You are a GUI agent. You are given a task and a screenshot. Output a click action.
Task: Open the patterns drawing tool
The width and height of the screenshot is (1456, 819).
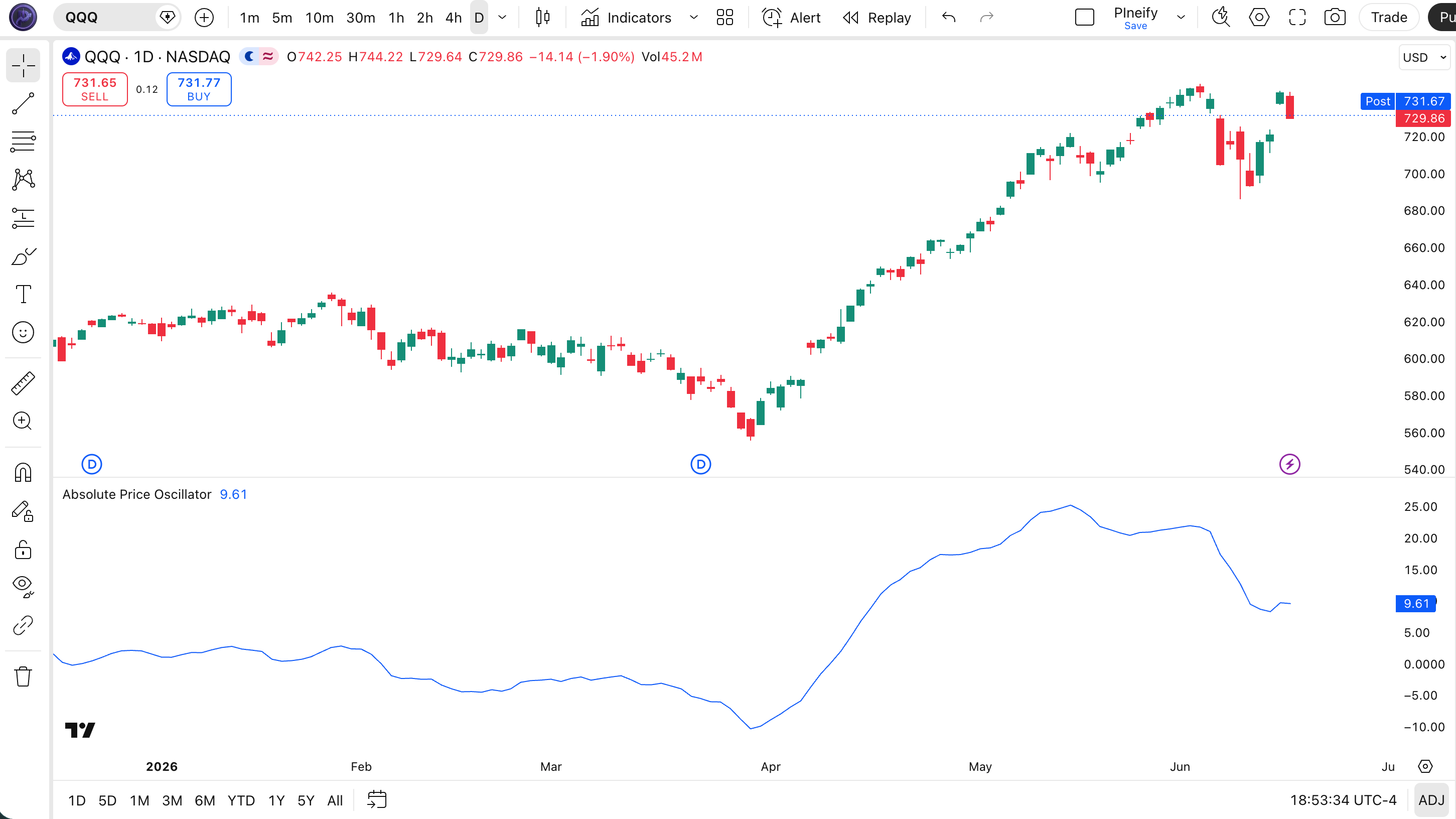23,180
